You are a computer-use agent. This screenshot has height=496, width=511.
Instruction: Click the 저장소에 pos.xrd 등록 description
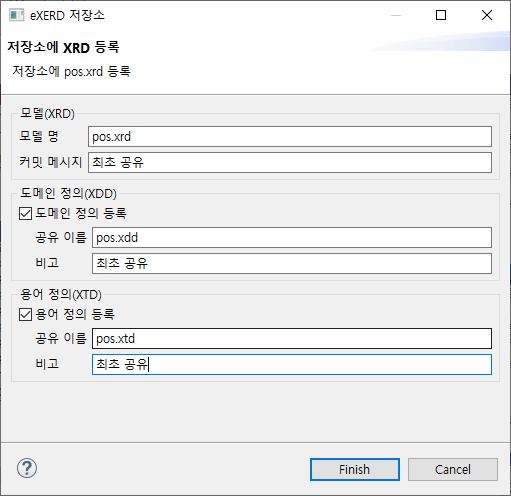(71, 71)
